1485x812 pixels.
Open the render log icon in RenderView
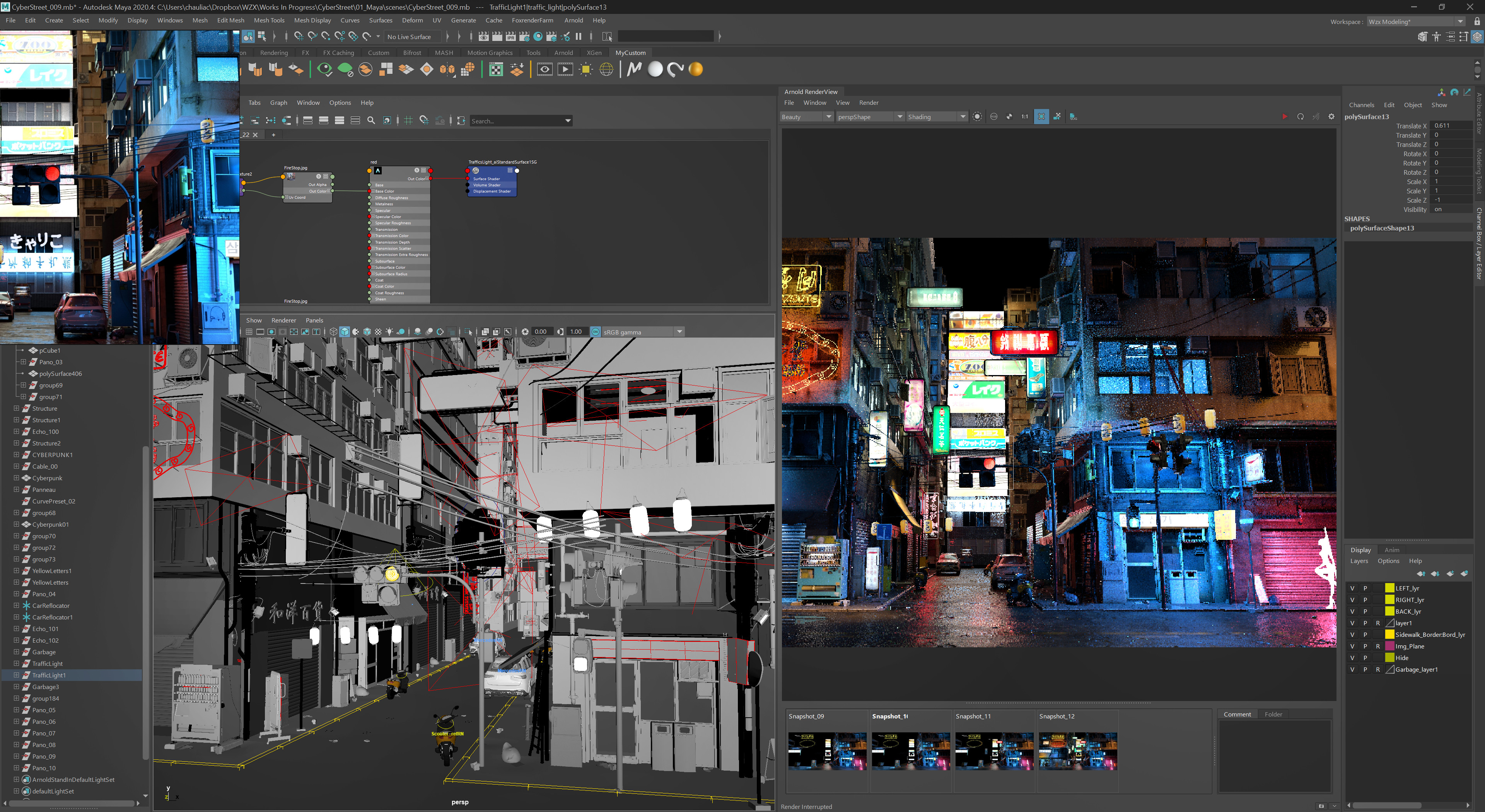coord(1073,116)
